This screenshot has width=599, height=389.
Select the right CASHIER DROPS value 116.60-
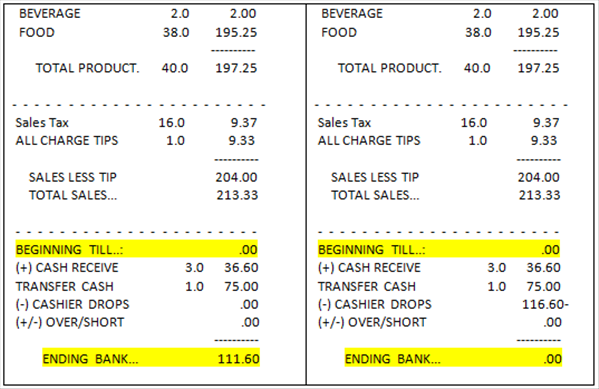pos(546,305)
